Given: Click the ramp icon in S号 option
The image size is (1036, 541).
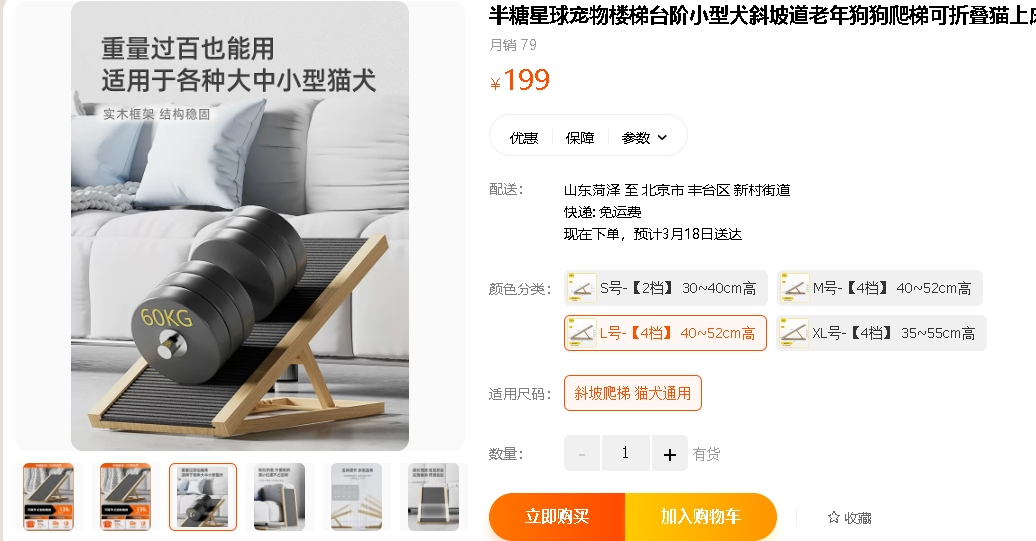Looking at the screenshot, I should [582, 288].
